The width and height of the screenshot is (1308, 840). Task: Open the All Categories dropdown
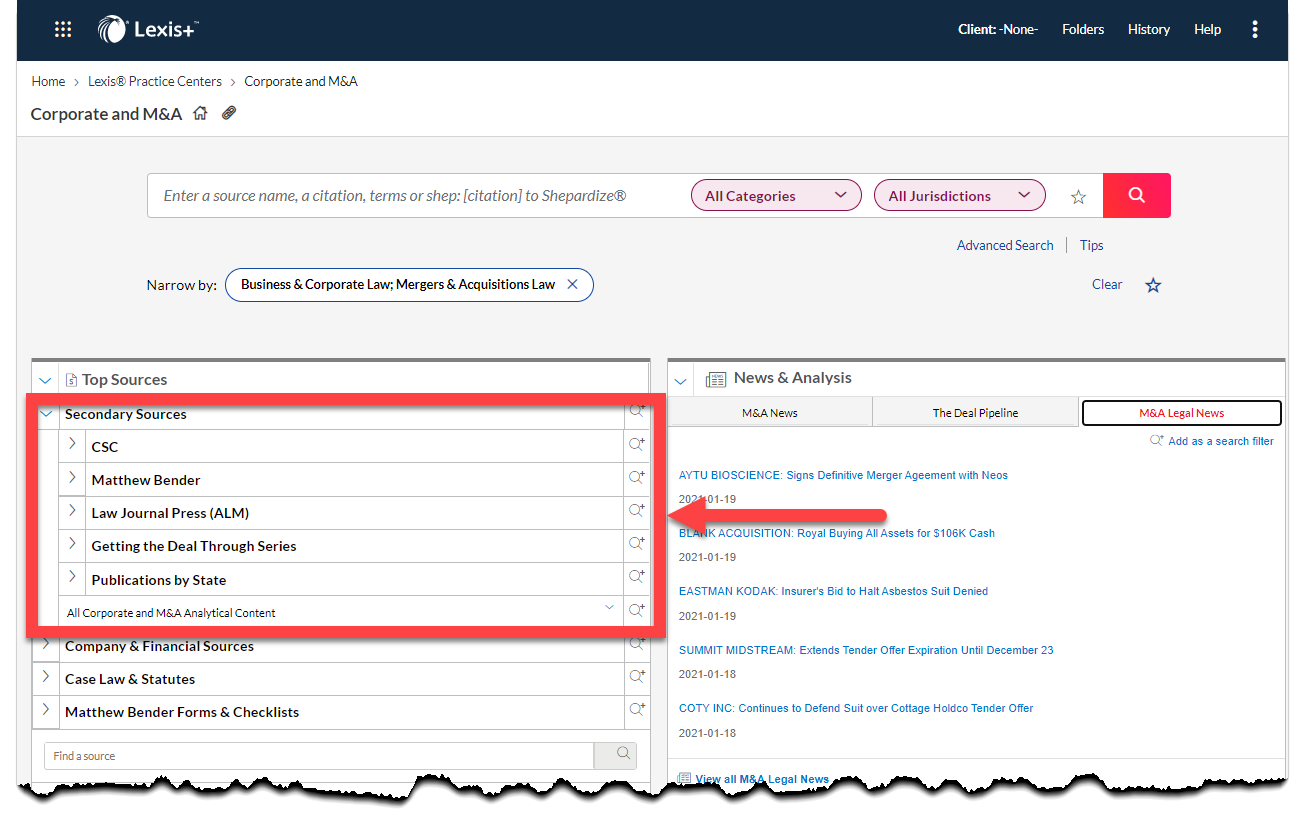[x=776, y=196]
